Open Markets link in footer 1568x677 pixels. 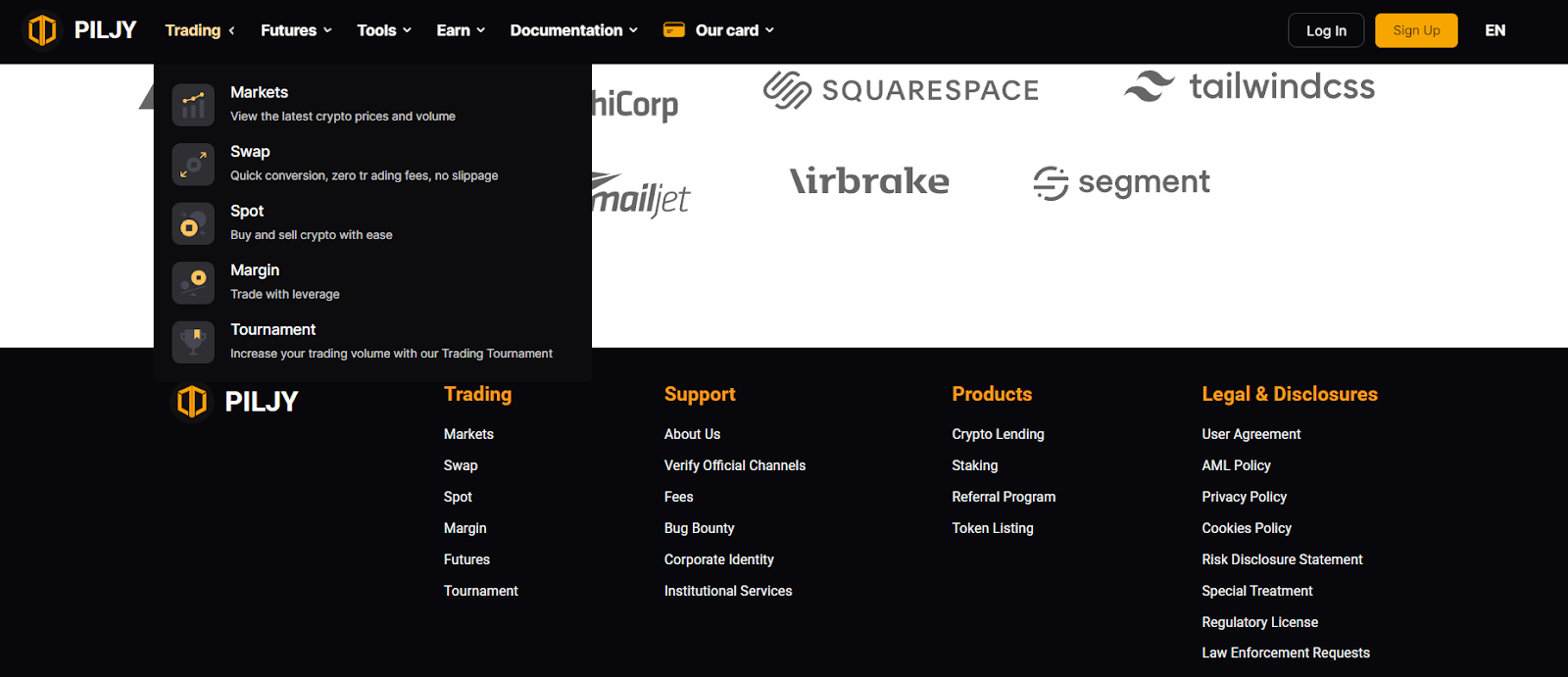pyautogui.click(x=468, y=434)
